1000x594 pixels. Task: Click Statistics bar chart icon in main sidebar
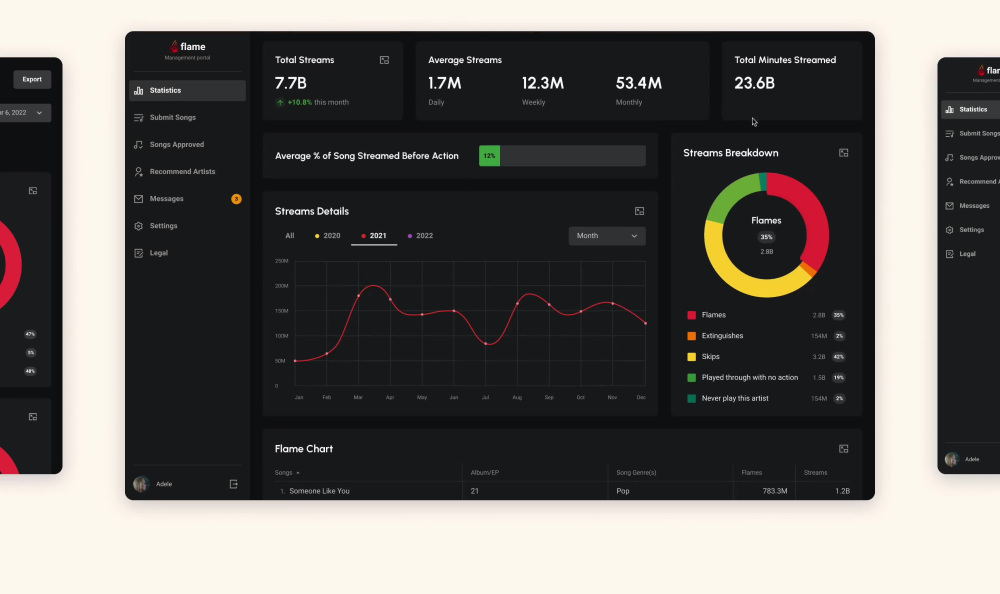[x=138, y=91]
